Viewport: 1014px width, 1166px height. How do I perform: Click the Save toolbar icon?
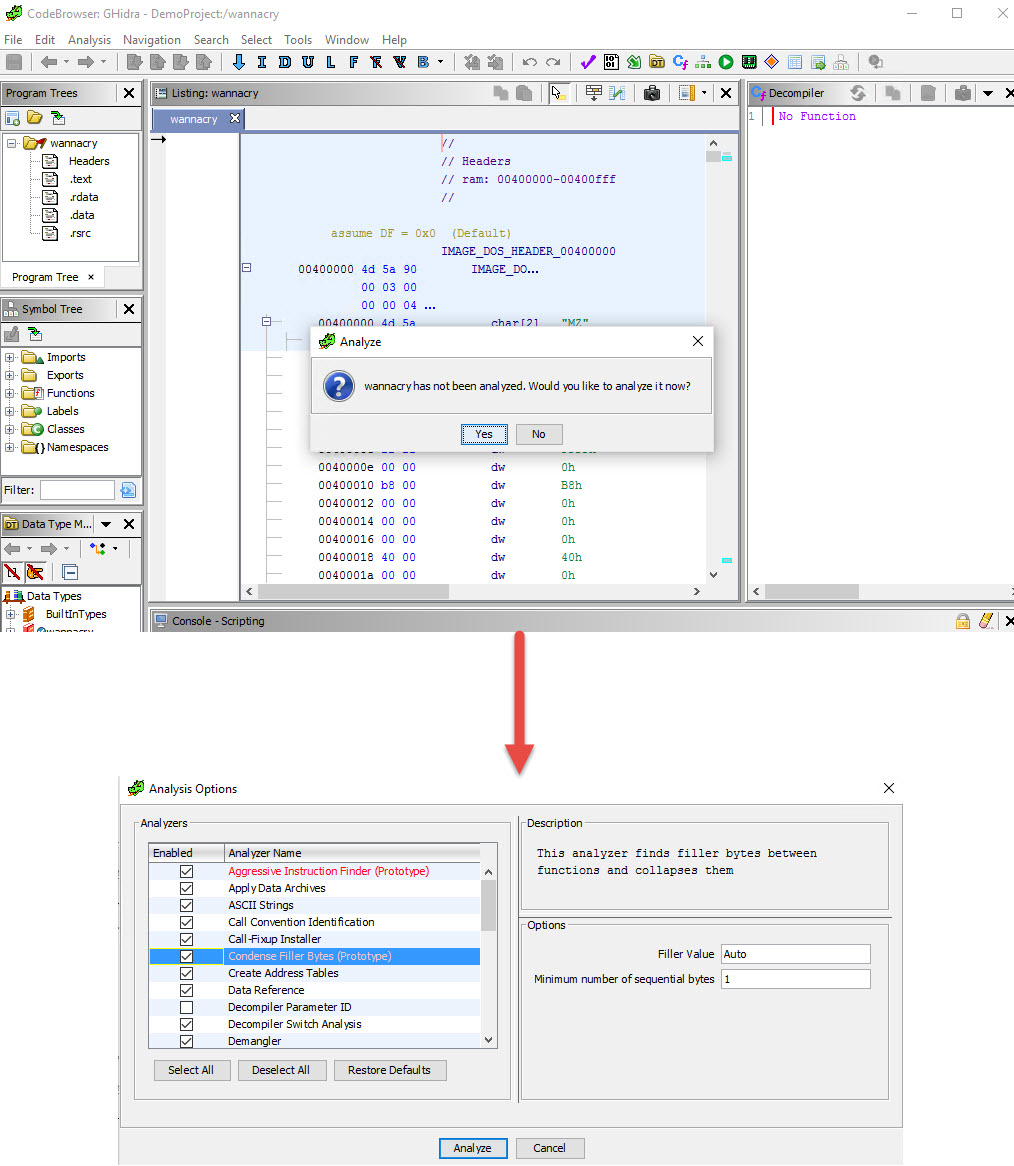pos(13,62)
